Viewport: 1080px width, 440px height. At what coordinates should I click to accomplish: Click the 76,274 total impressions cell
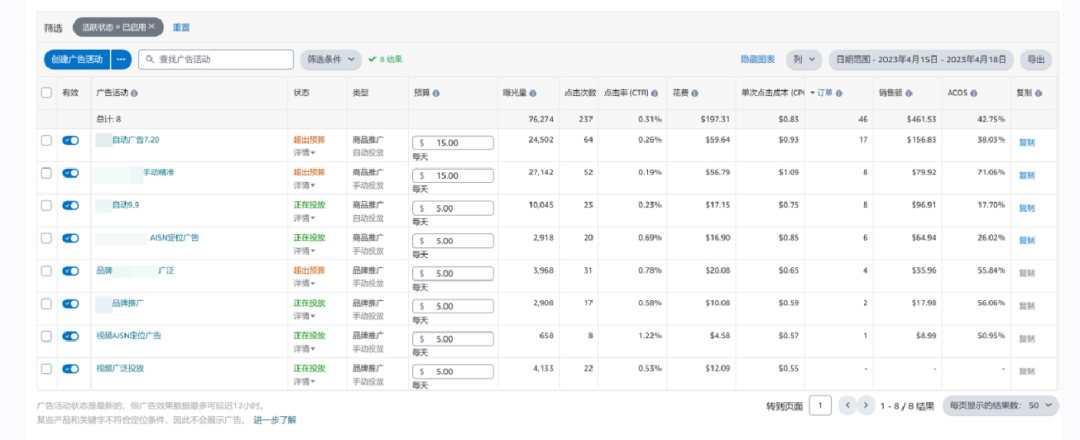click(x=539, y=119)
